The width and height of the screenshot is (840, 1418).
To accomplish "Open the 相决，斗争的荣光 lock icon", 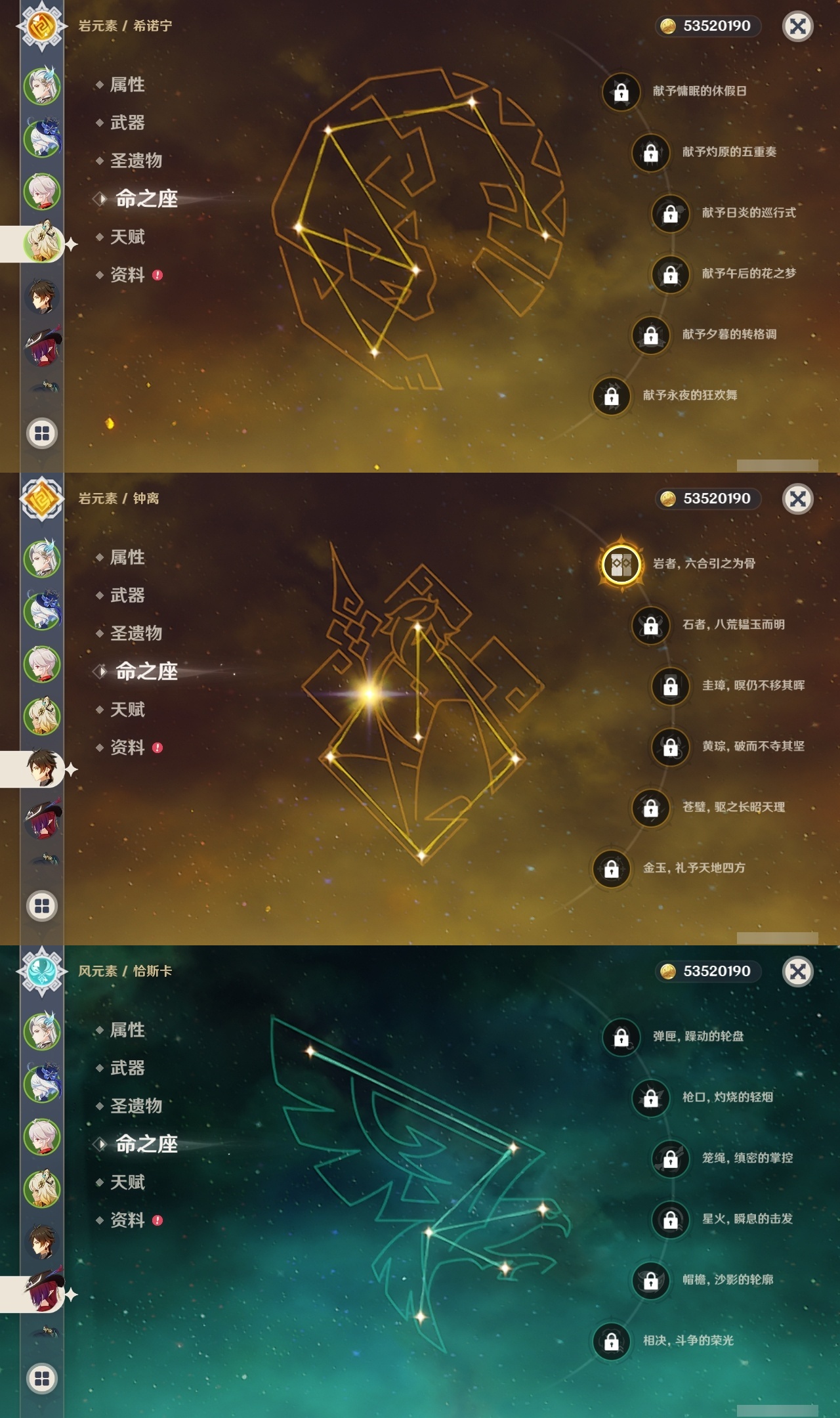I will 611,1341.
